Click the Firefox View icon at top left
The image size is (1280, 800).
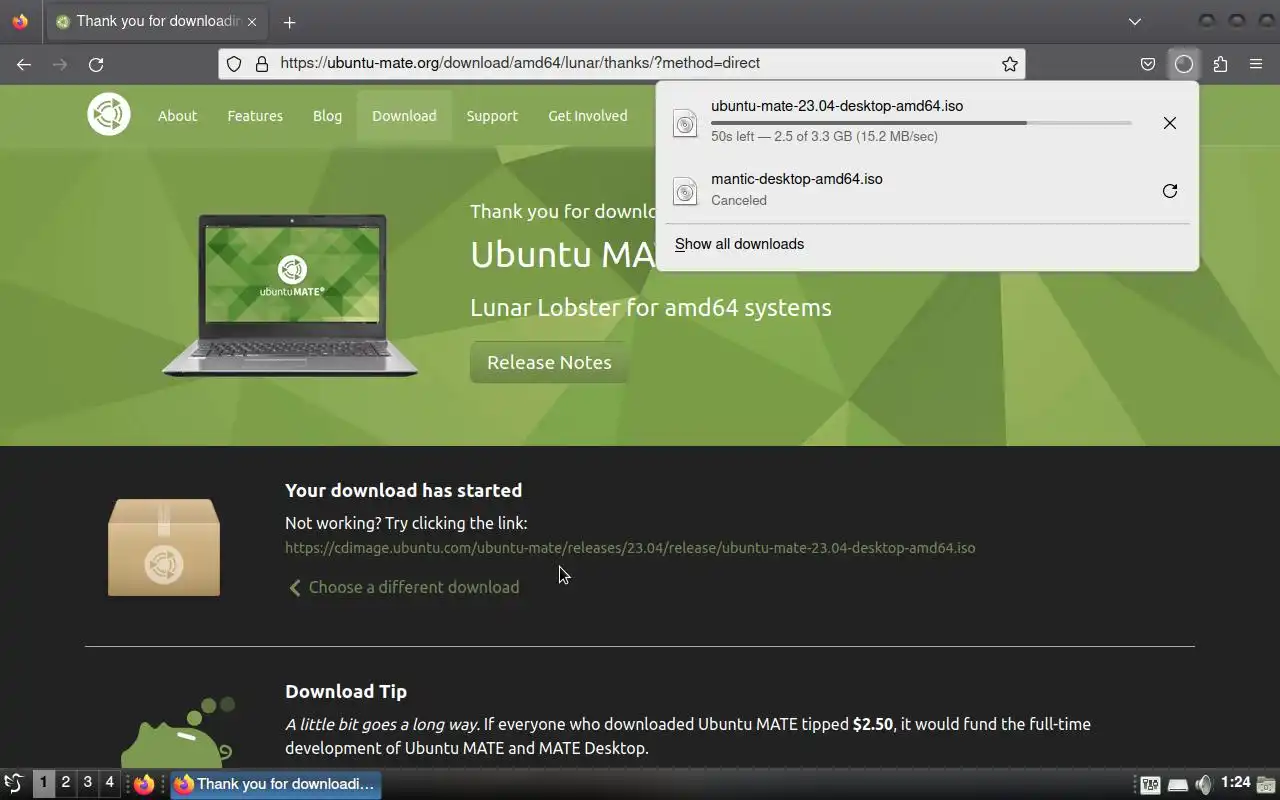(x=20, y=22)
